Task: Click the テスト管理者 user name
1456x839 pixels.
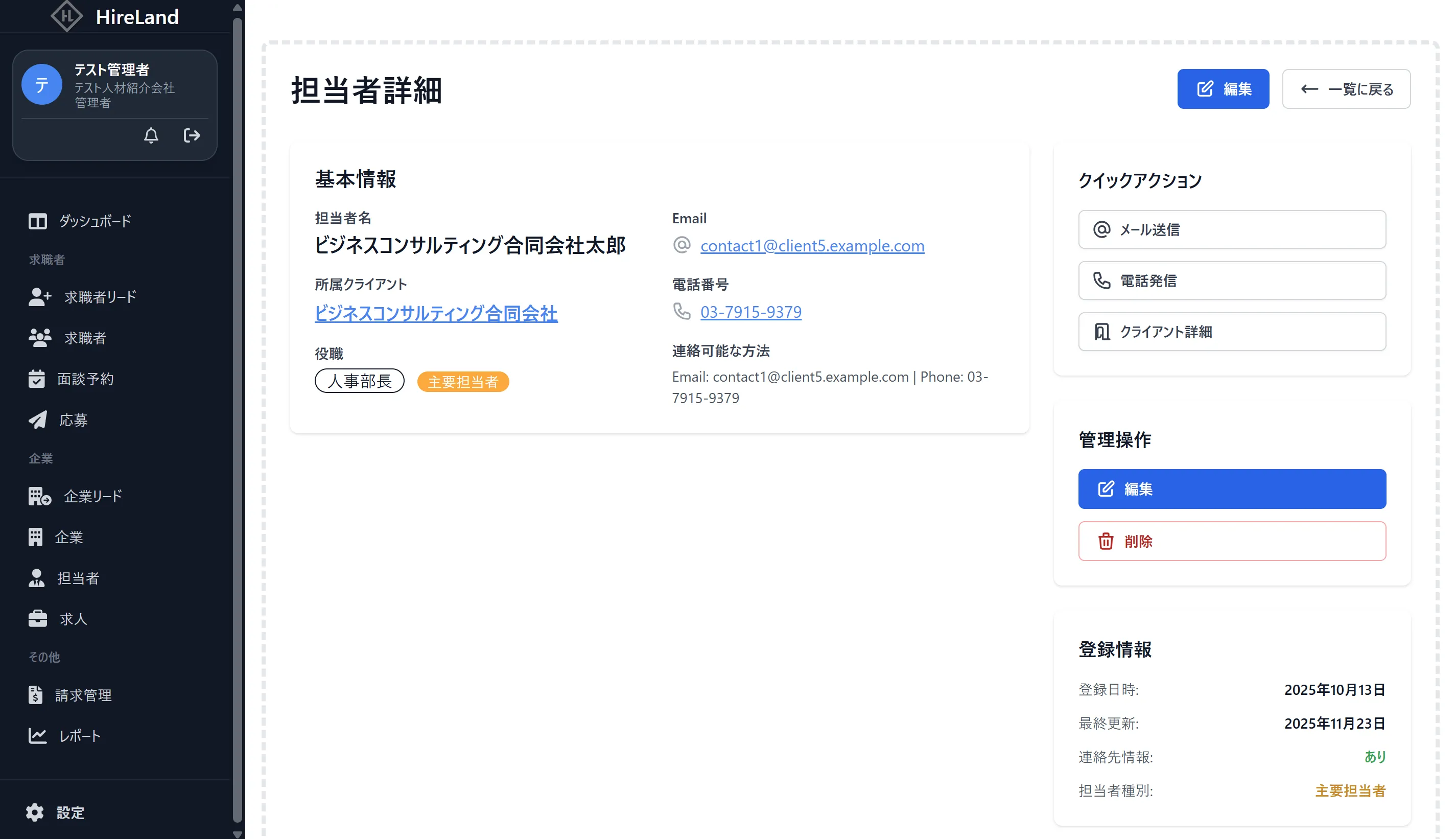Action: click(112, 69)
